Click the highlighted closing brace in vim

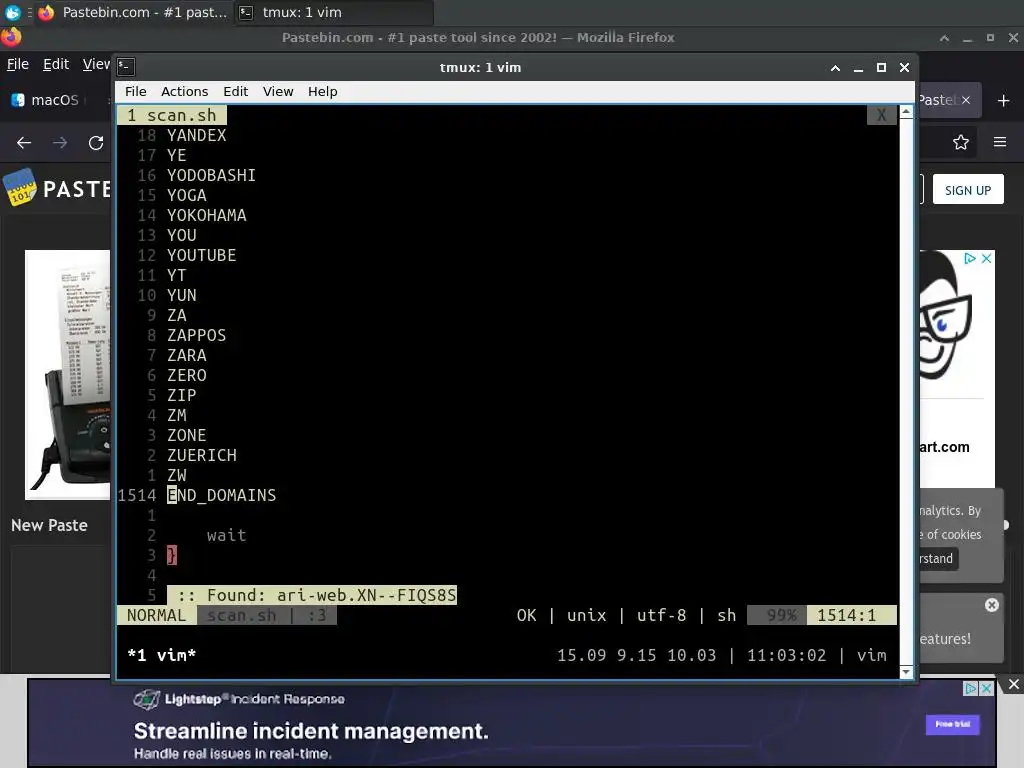pyautogui.click(x=172, y=555)
